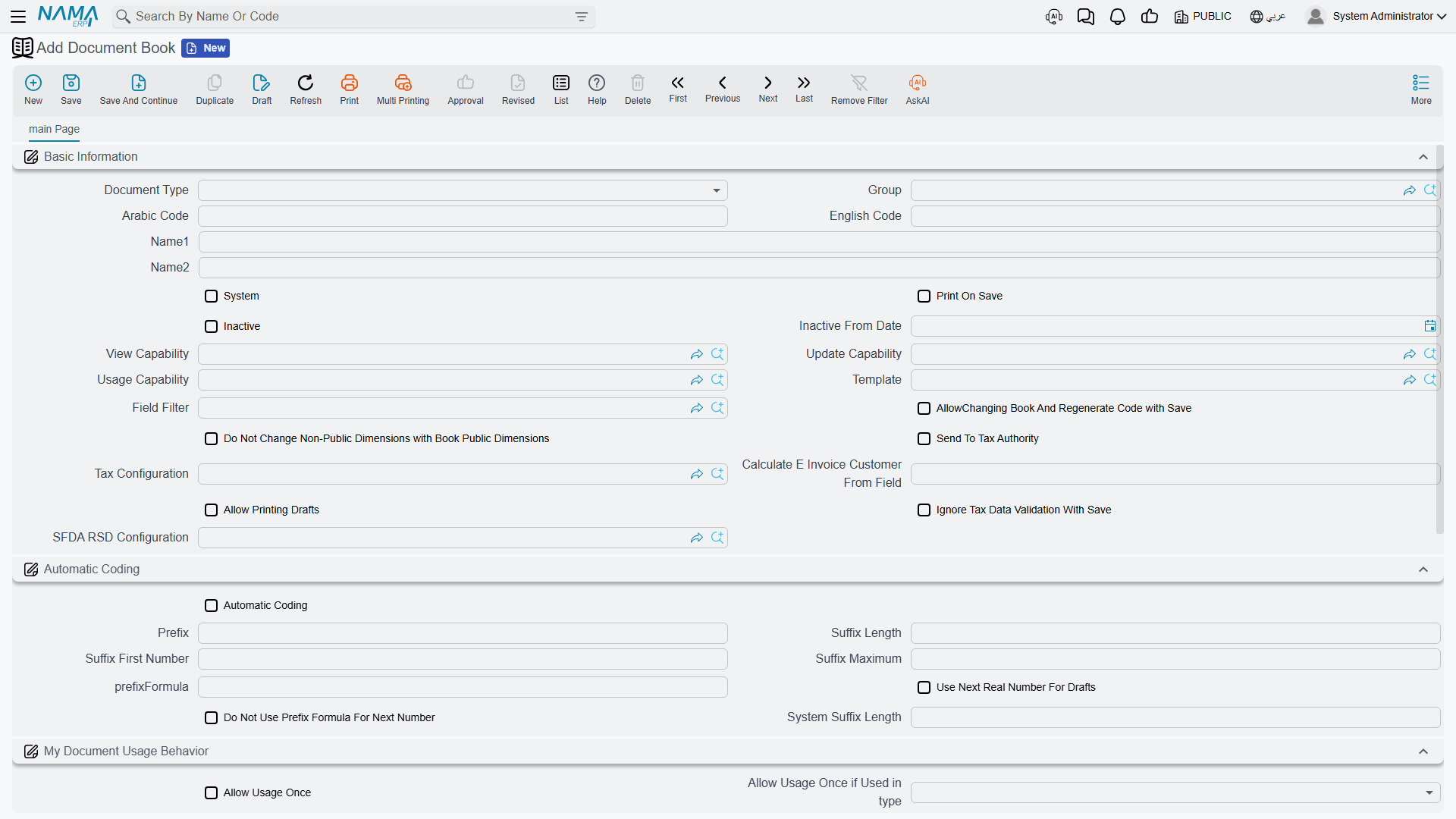The height and width of the screenshot is (819, 1456).
Task: Open Help from toolbar
Action: tap(597, 89)
